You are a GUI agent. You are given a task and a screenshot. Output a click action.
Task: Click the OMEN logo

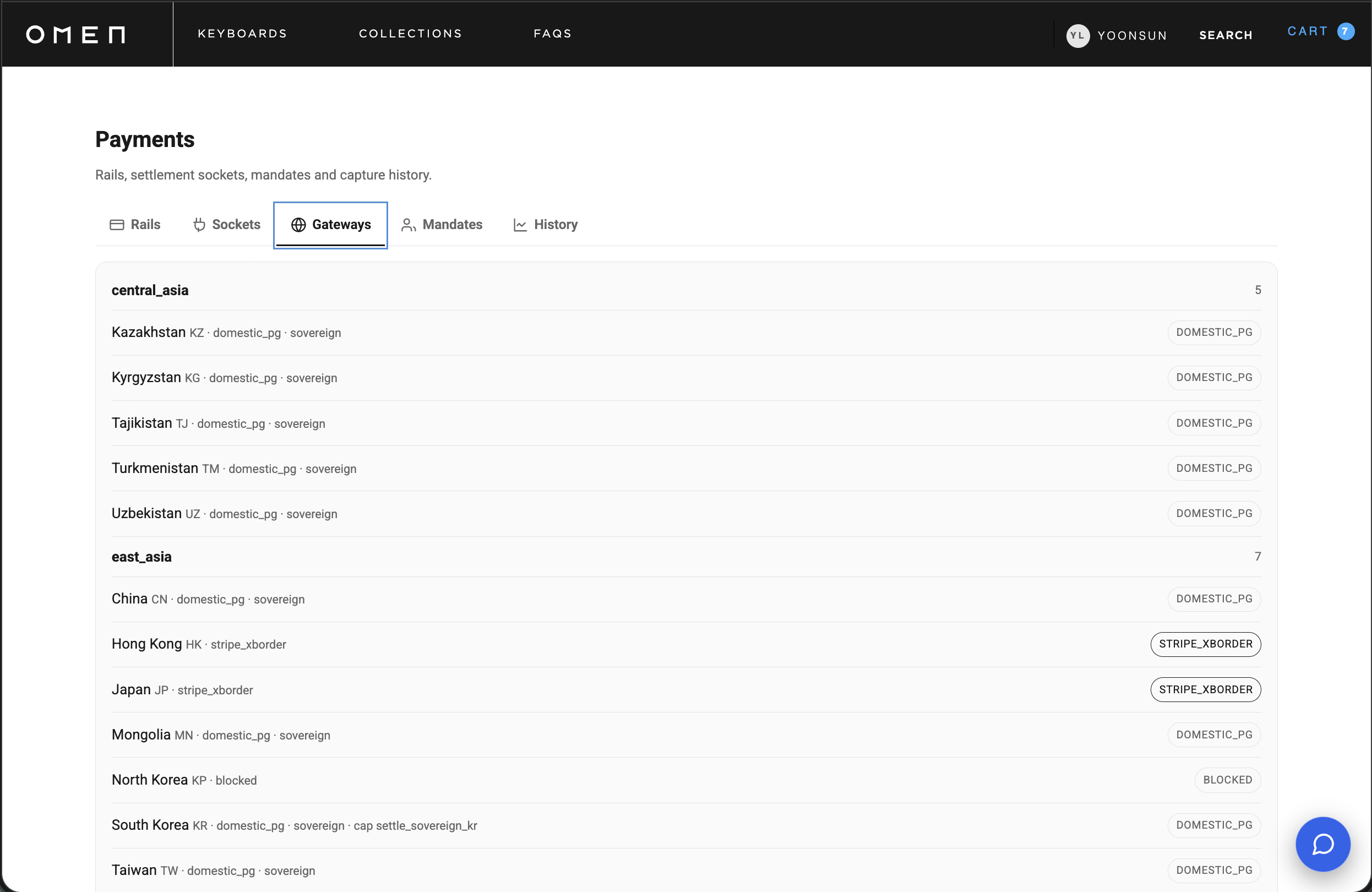pyautogui.click(x=75, y=35)
